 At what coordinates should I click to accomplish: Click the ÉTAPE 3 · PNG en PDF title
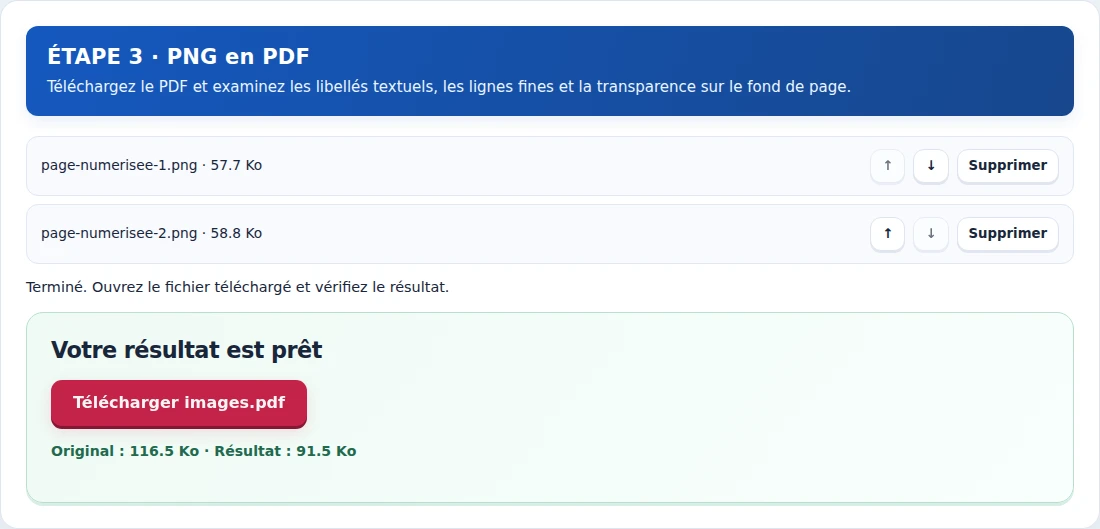pyautogui.click(x=178, y=57)
